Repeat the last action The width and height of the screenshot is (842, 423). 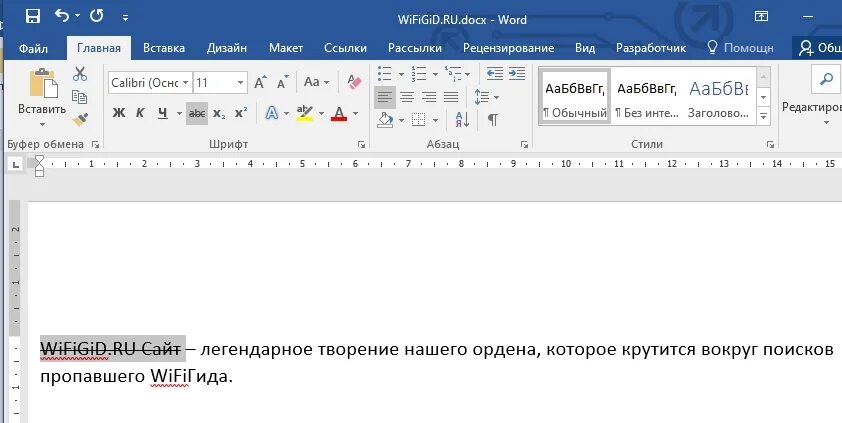(x=97, y=16)
